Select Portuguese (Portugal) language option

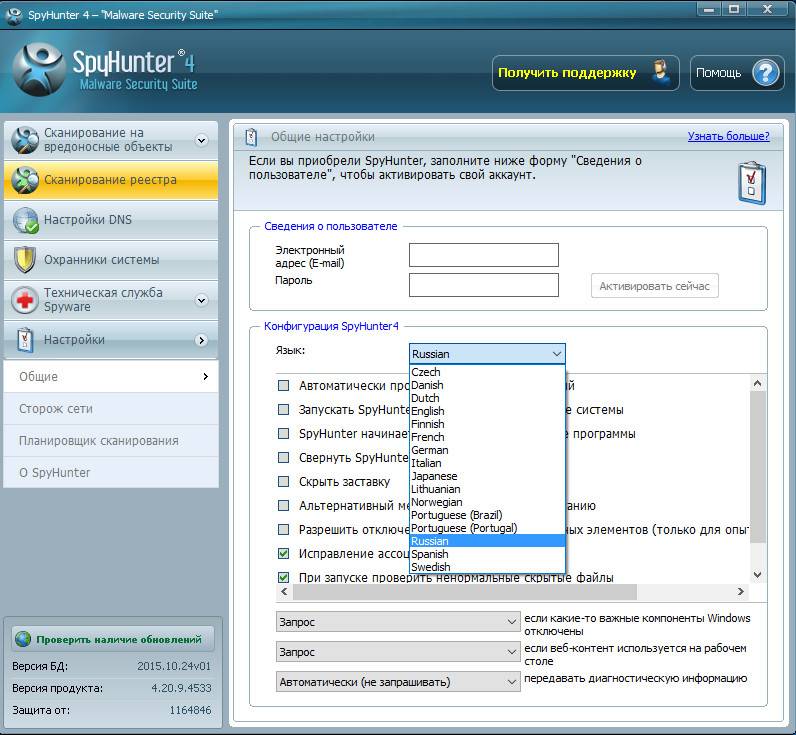[x=487, y=528]
